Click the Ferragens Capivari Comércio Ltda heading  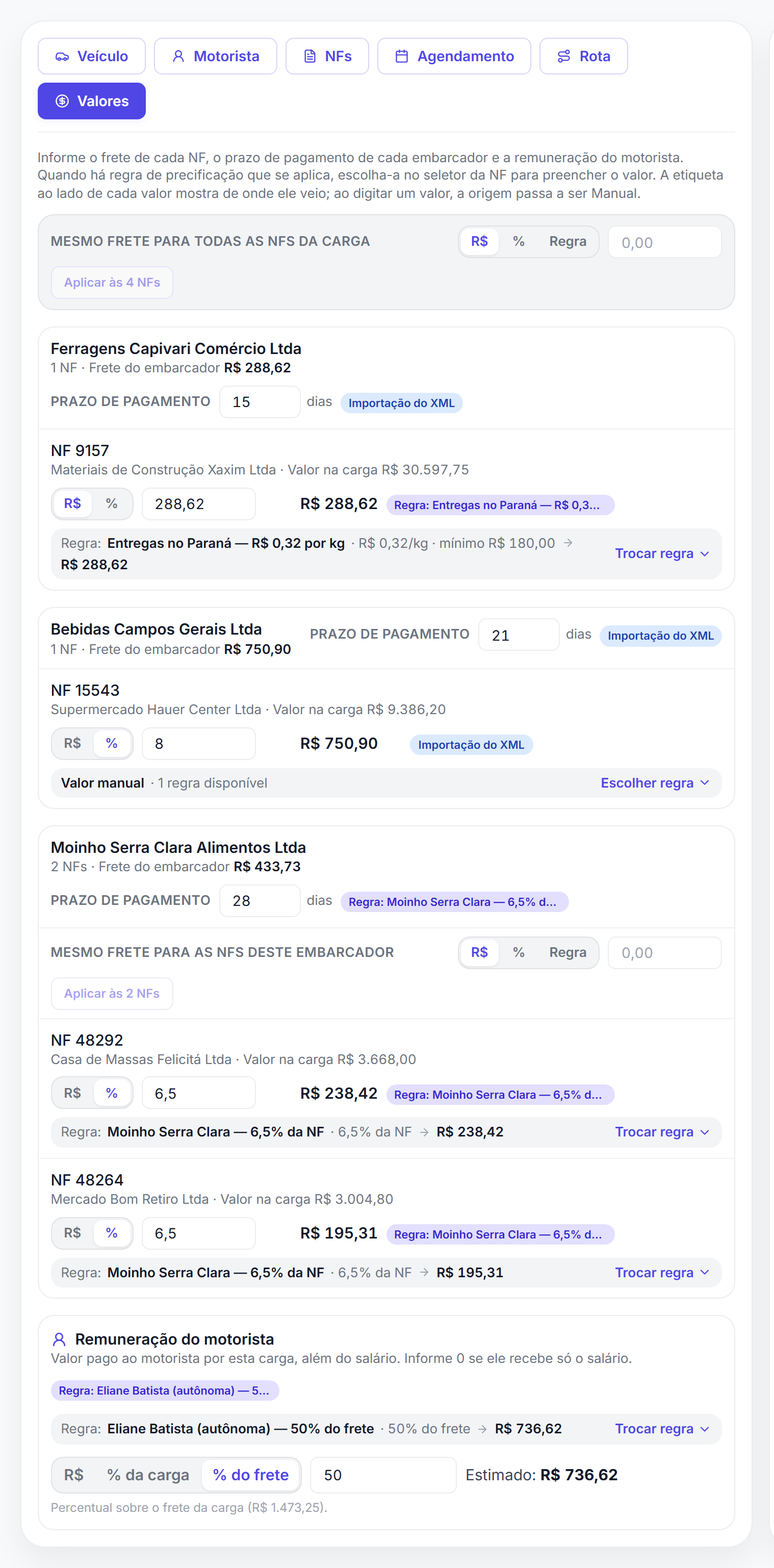pos(176,349)
